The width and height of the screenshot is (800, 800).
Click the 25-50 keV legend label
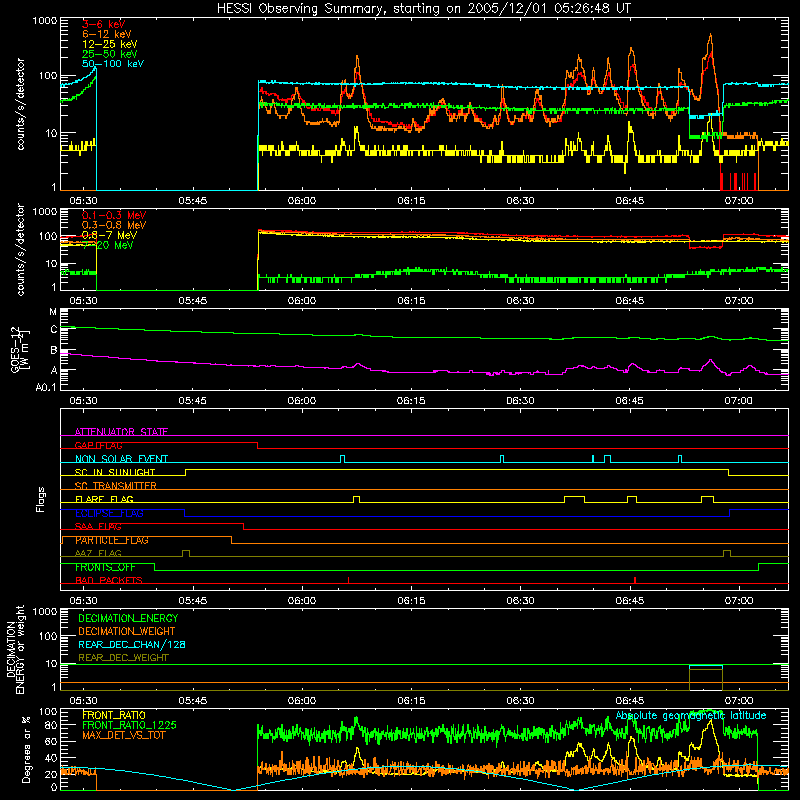[110, 54]
